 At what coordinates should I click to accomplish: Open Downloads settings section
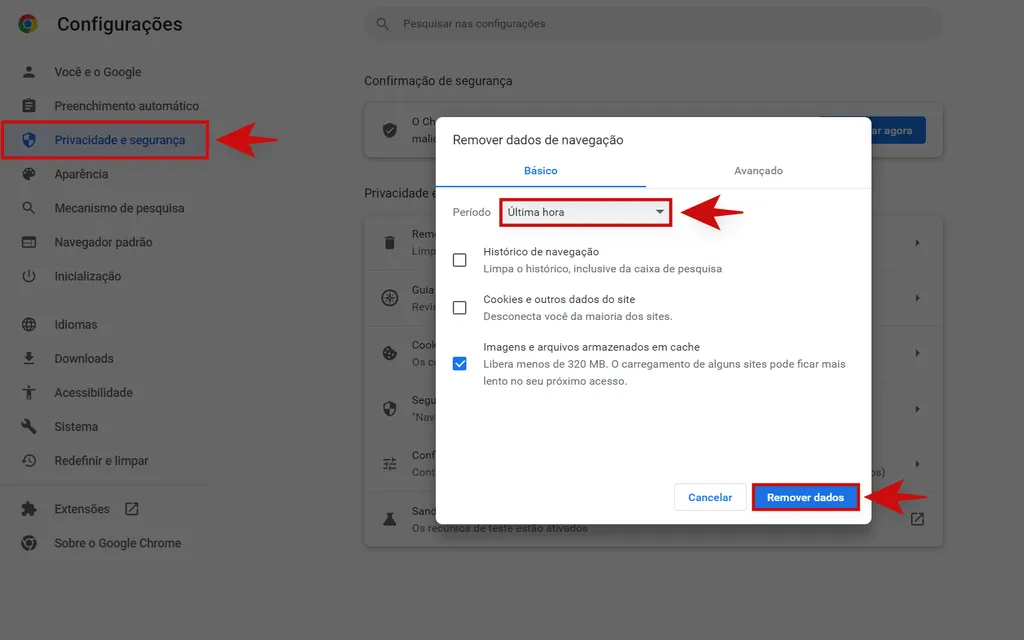pos(84,359)
